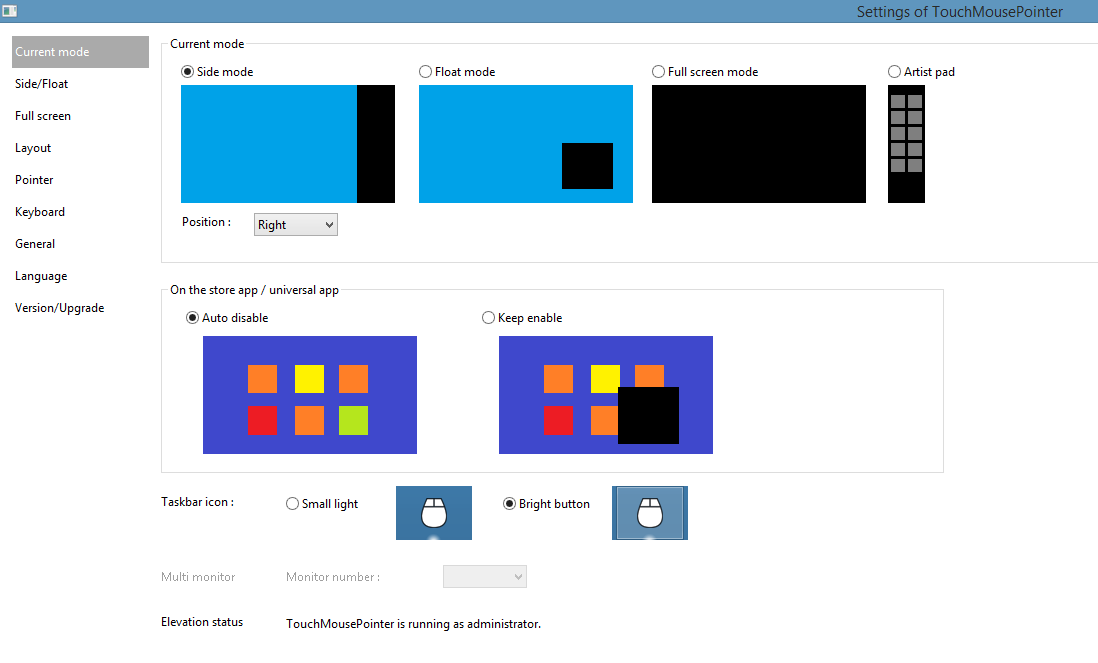Click the Bright button mouse icon preview
The width and height of the screenshot is (1098, 663).
[x=650, y=513]
